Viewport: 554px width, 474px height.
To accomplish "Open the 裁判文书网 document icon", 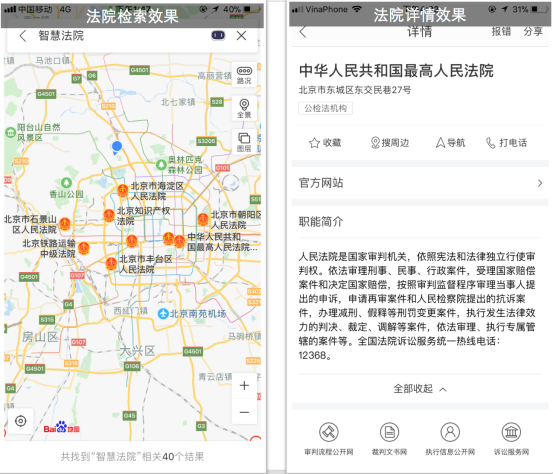I will [389, 432].
